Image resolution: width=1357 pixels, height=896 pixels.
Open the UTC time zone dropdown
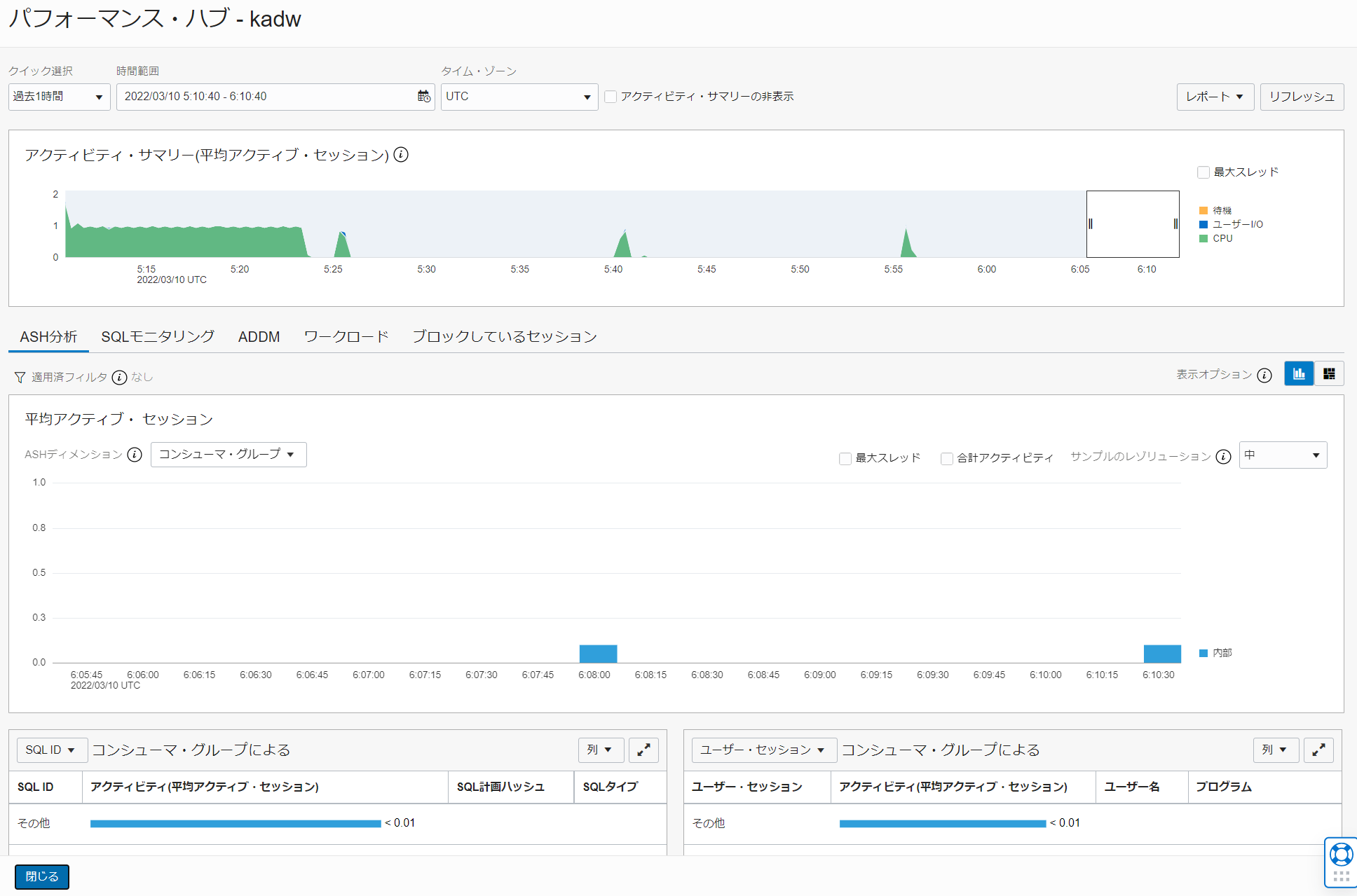click(519, 97)
